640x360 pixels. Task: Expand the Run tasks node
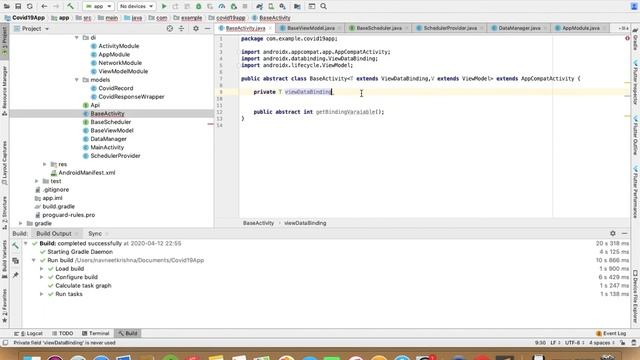(42, 294)
